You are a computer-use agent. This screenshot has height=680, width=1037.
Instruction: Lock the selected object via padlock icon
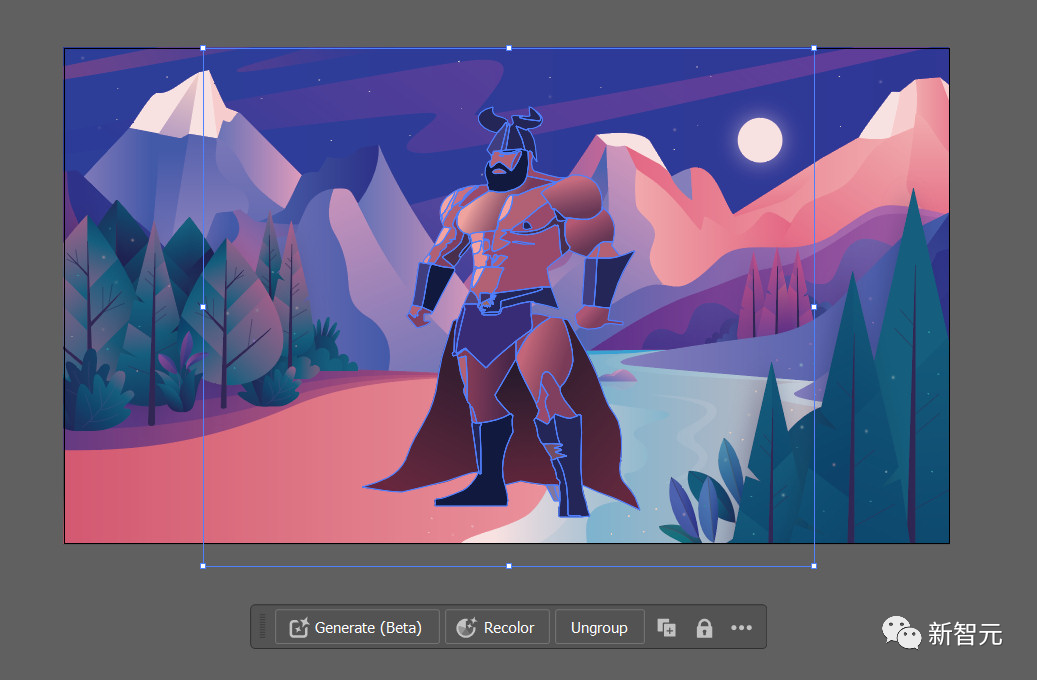pos(704,628)
